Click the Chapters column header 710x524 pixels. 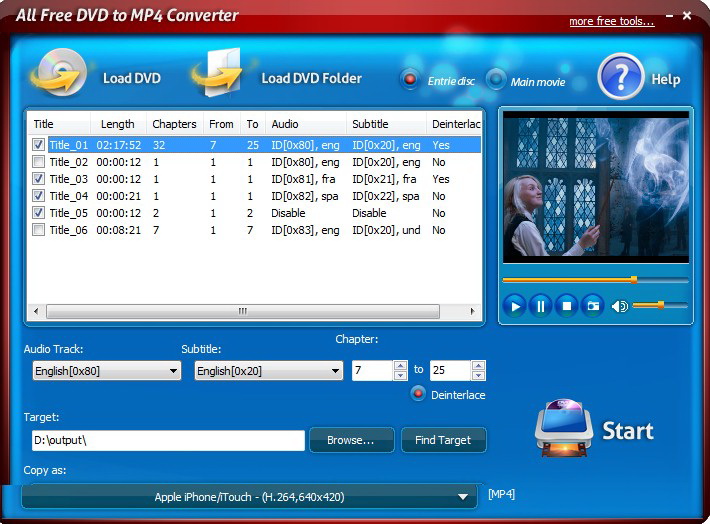coord(175,124)
